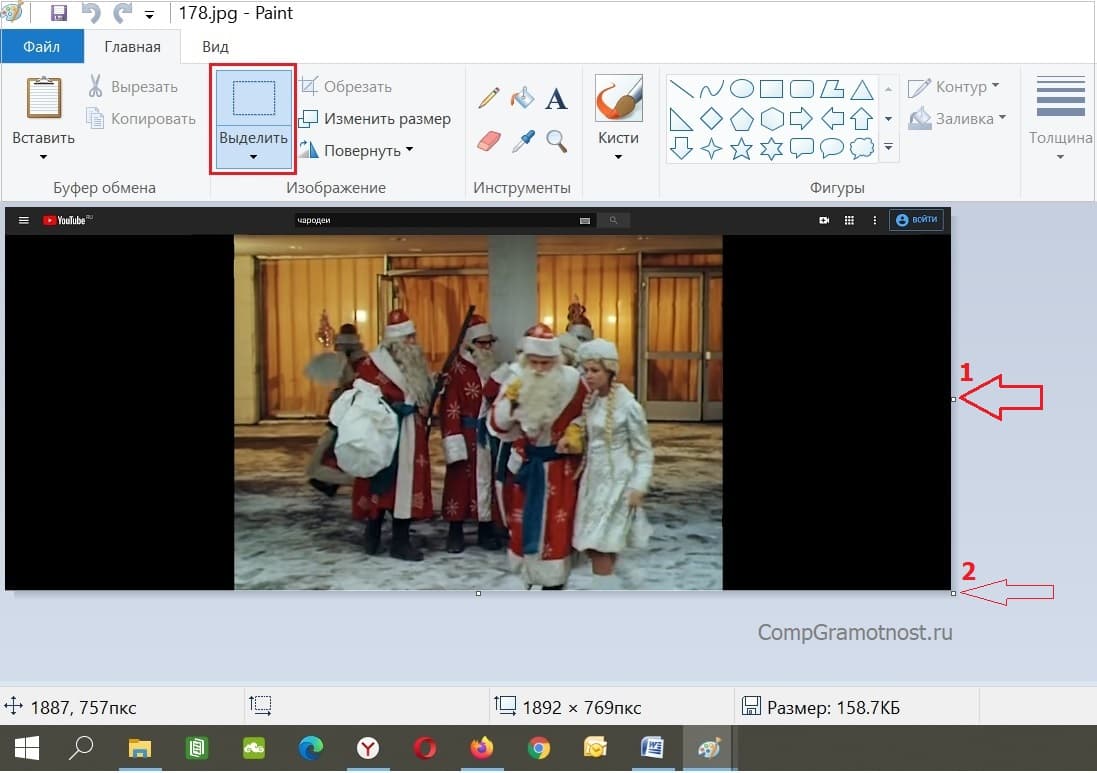Pick the Left arrow shape
The width and height of the screenshot is (1097, 773).
832,119
